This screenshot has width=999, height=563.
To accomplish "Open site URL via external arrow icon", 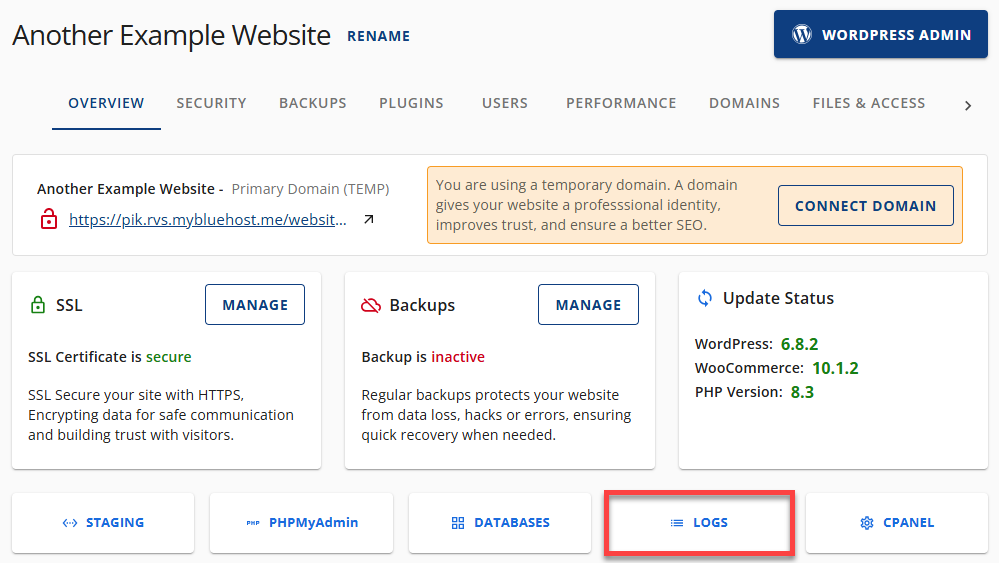I will pyautogui.click(x=368, y=219).
